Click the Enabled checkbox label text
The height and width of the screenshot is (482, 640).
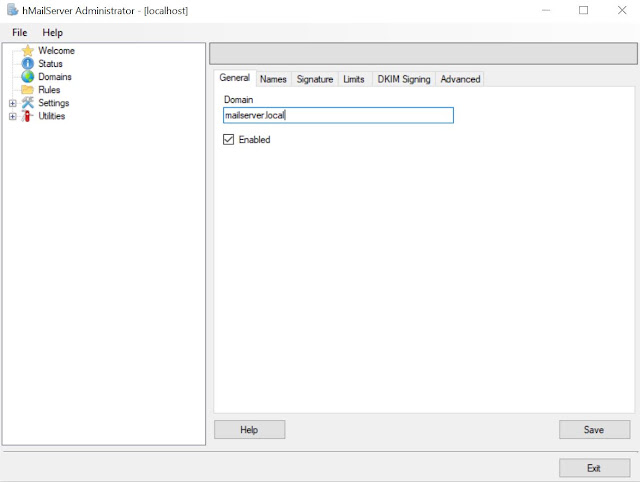tap(254, 140)
